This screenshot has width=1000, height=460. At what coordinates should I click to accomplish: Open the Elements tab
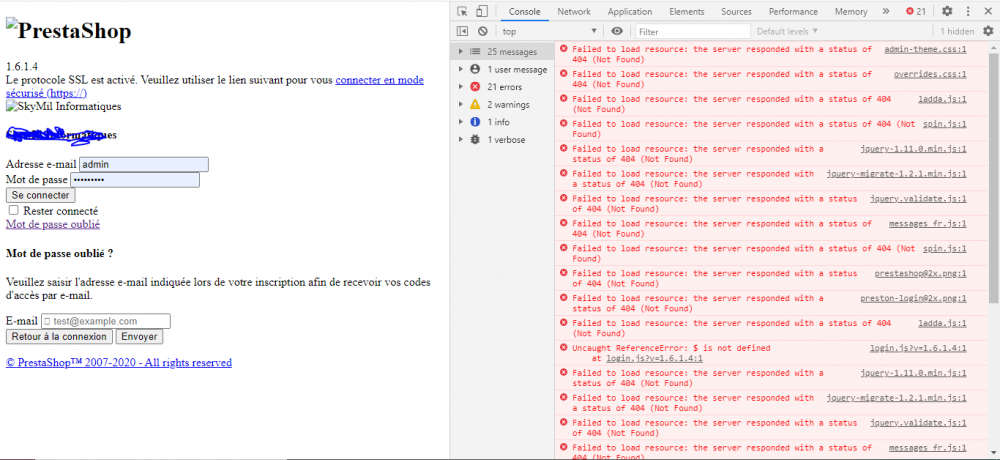[687, 11]
